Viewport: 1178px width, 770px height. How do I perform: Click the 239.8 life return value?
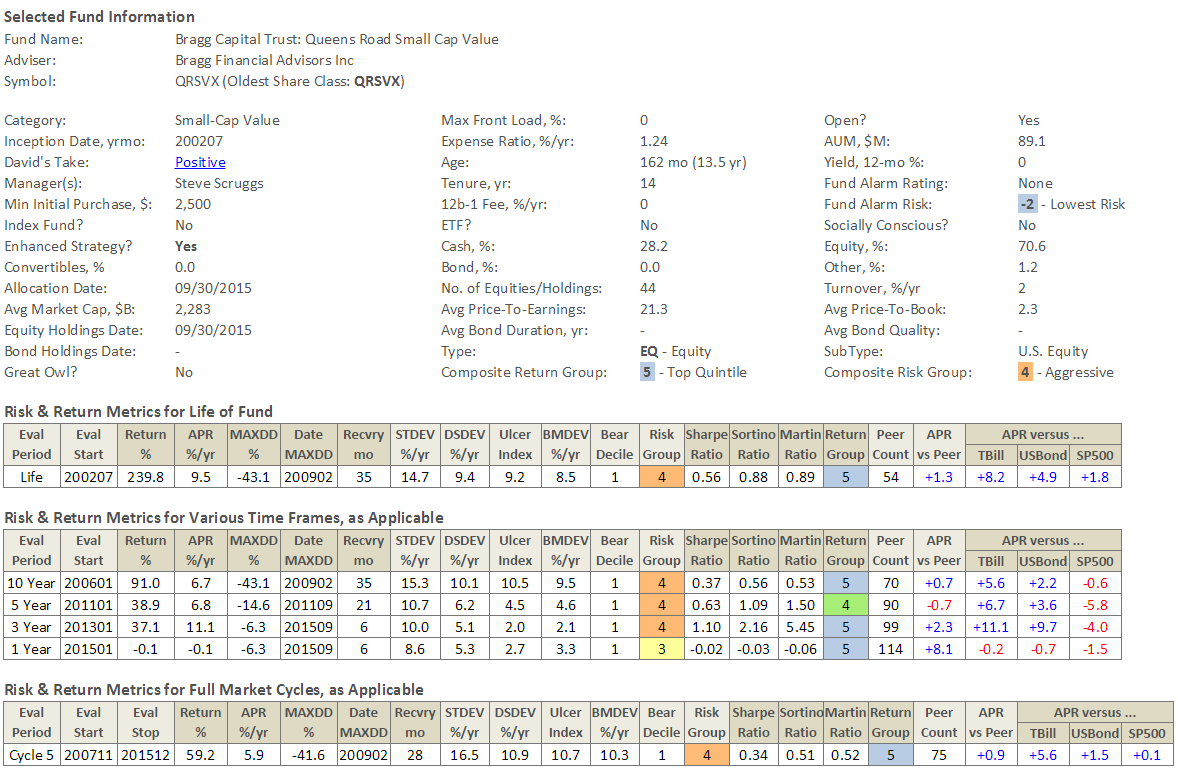pyautogui.click(x=146, y=478)
